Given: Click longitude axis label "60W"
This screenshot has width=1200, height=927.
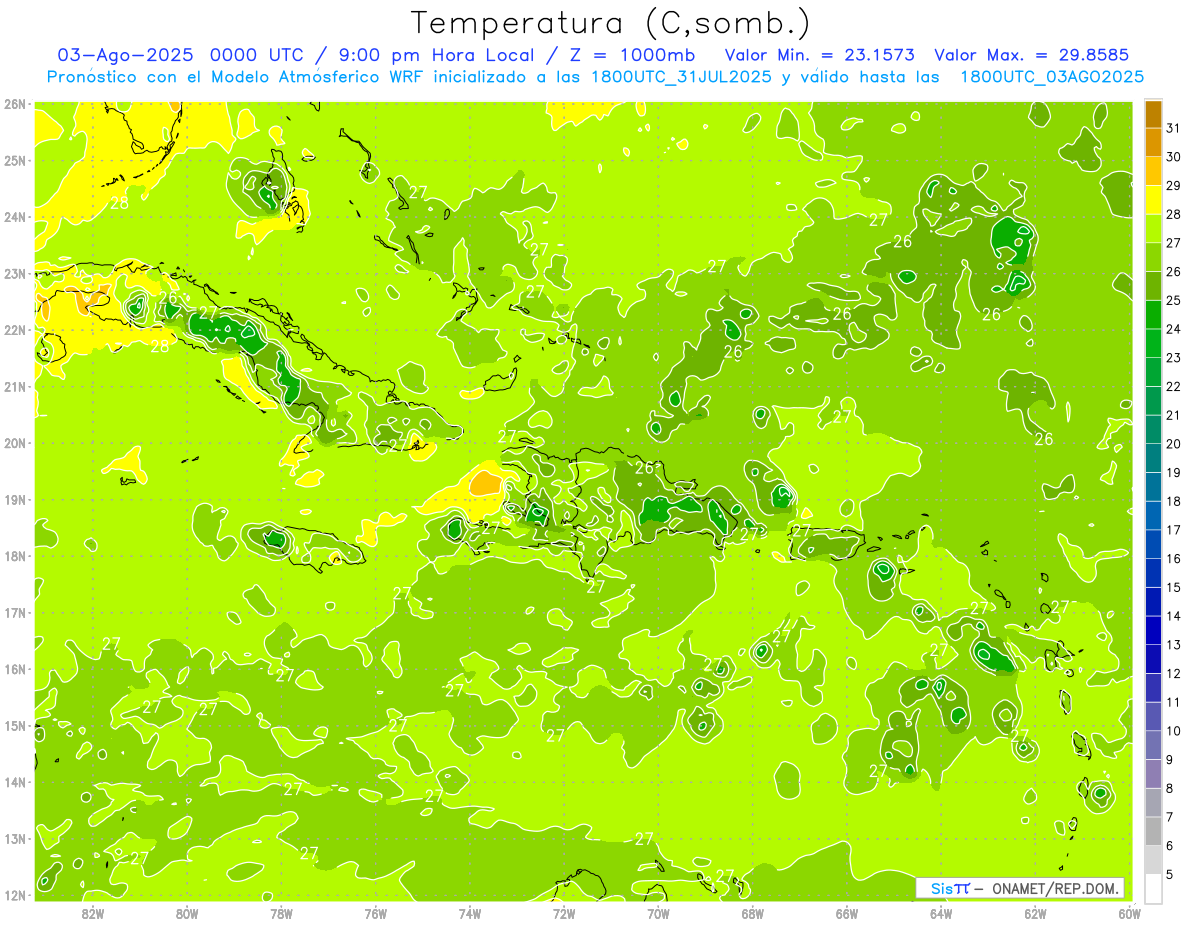Looking at the screenshot, I should coord(1129,912).
